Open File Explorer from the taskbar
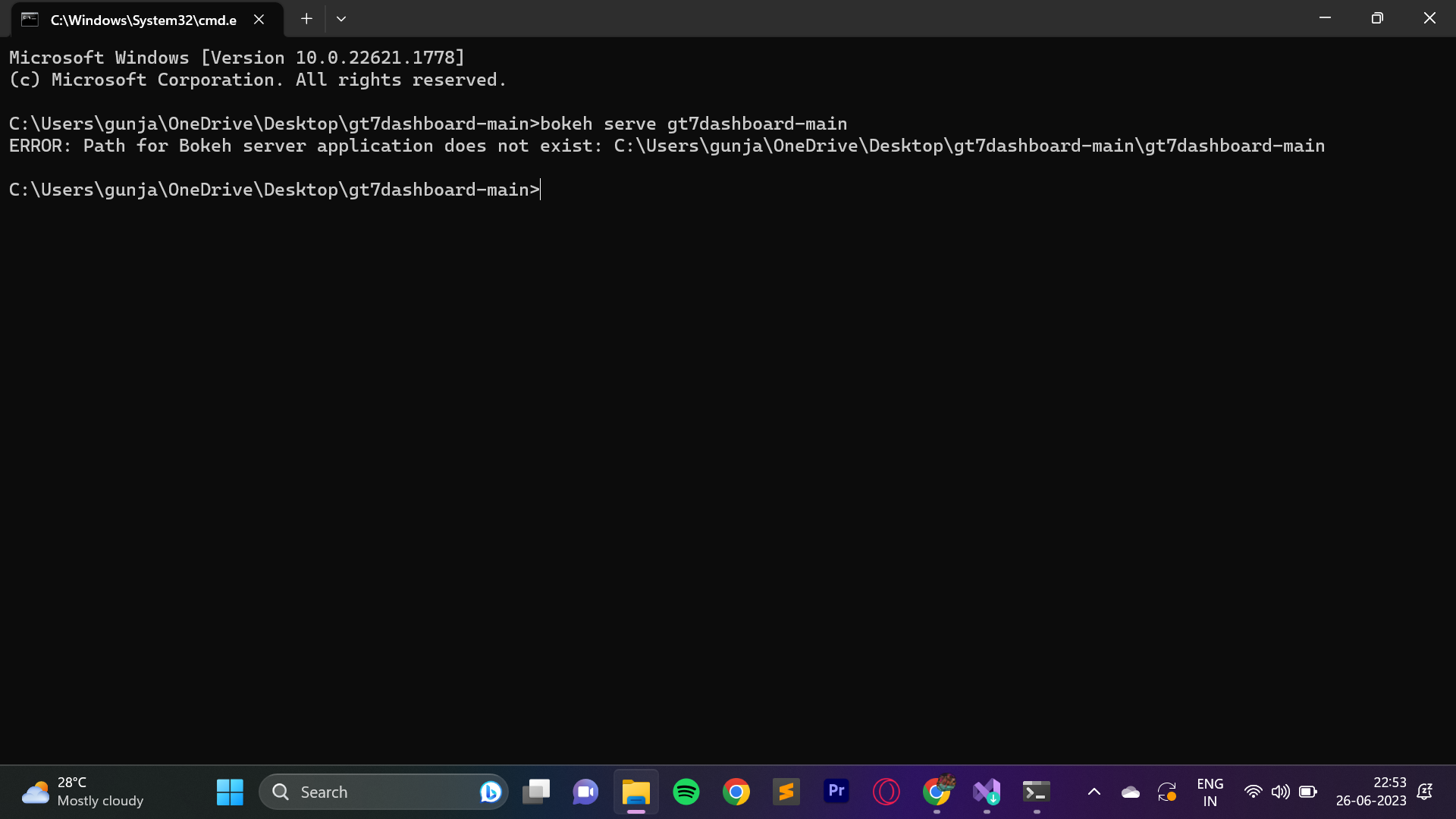 636,791
